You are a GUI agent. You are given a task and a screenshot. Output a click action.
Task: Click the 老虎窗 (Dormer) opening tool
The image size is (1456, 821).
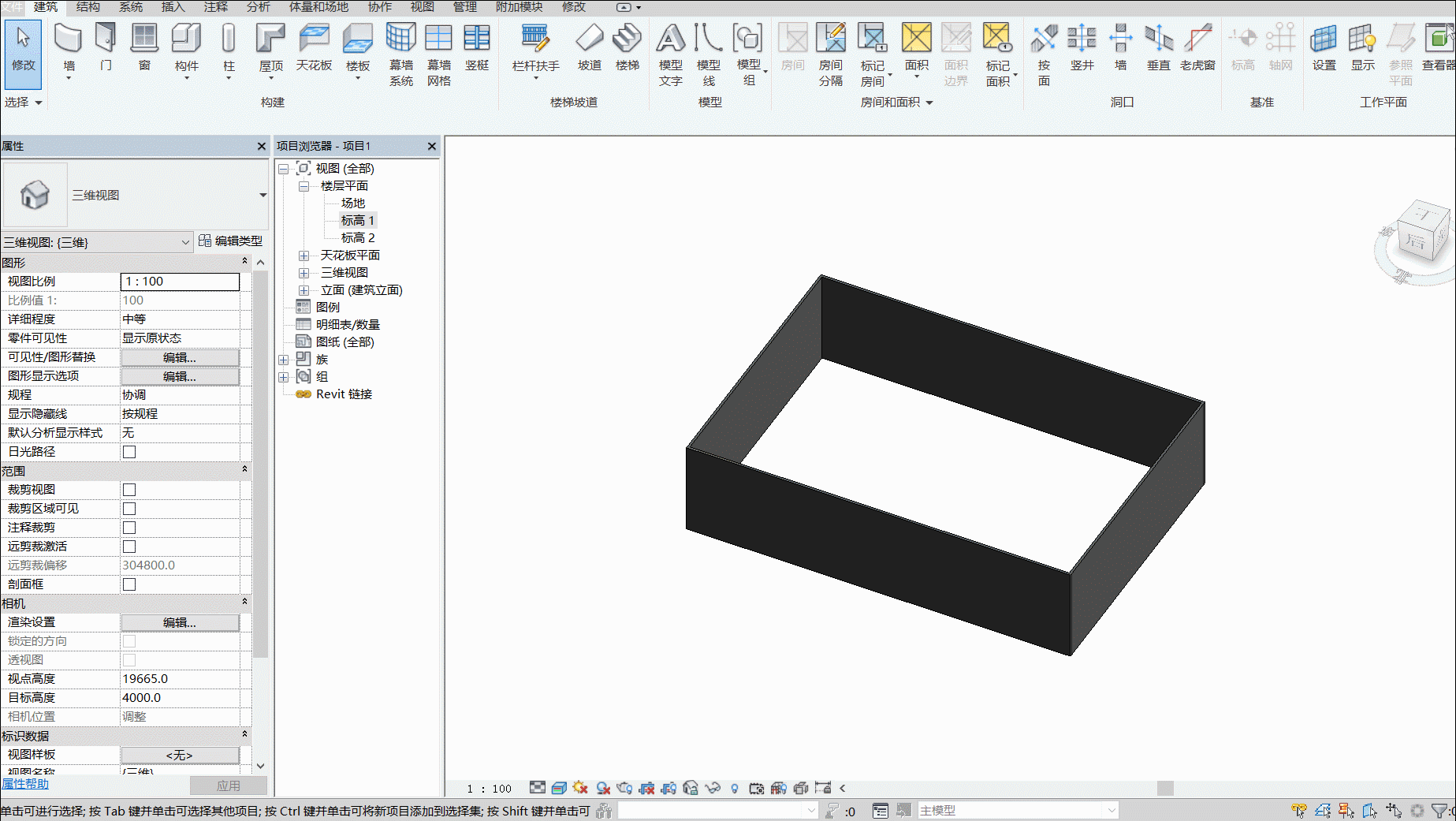(1197, 47)
